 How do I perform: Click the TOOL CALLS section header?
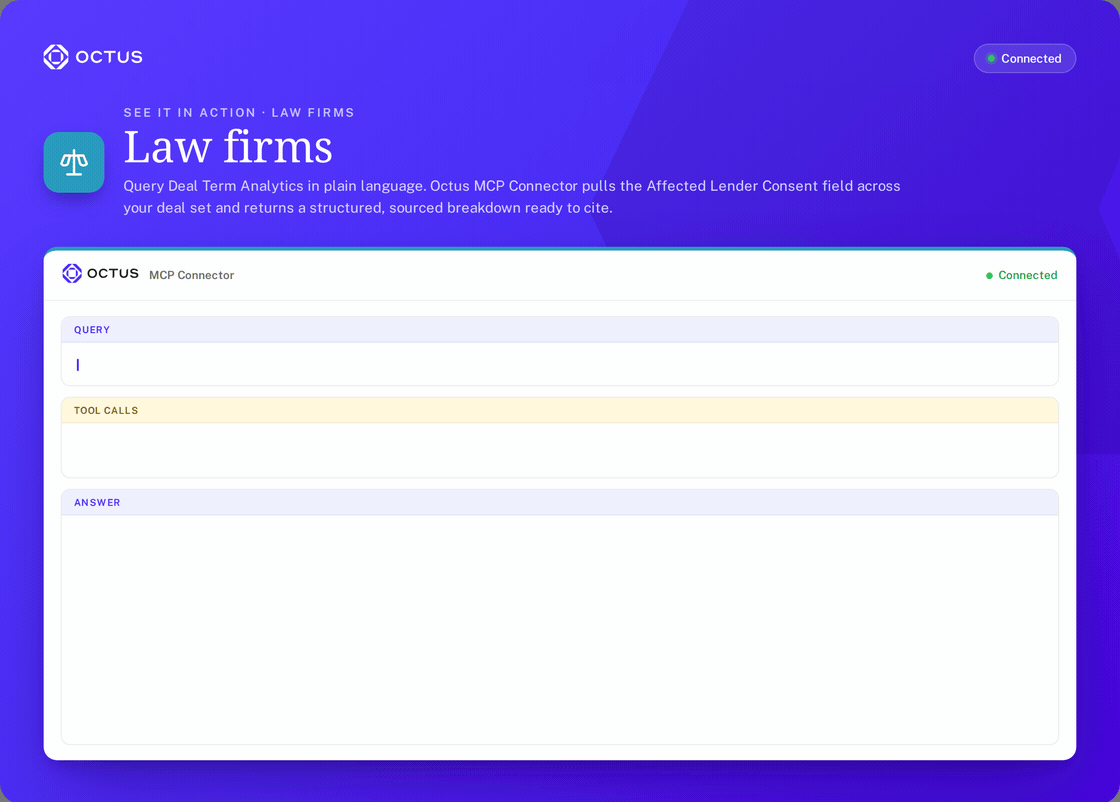[x=560, y=411]
